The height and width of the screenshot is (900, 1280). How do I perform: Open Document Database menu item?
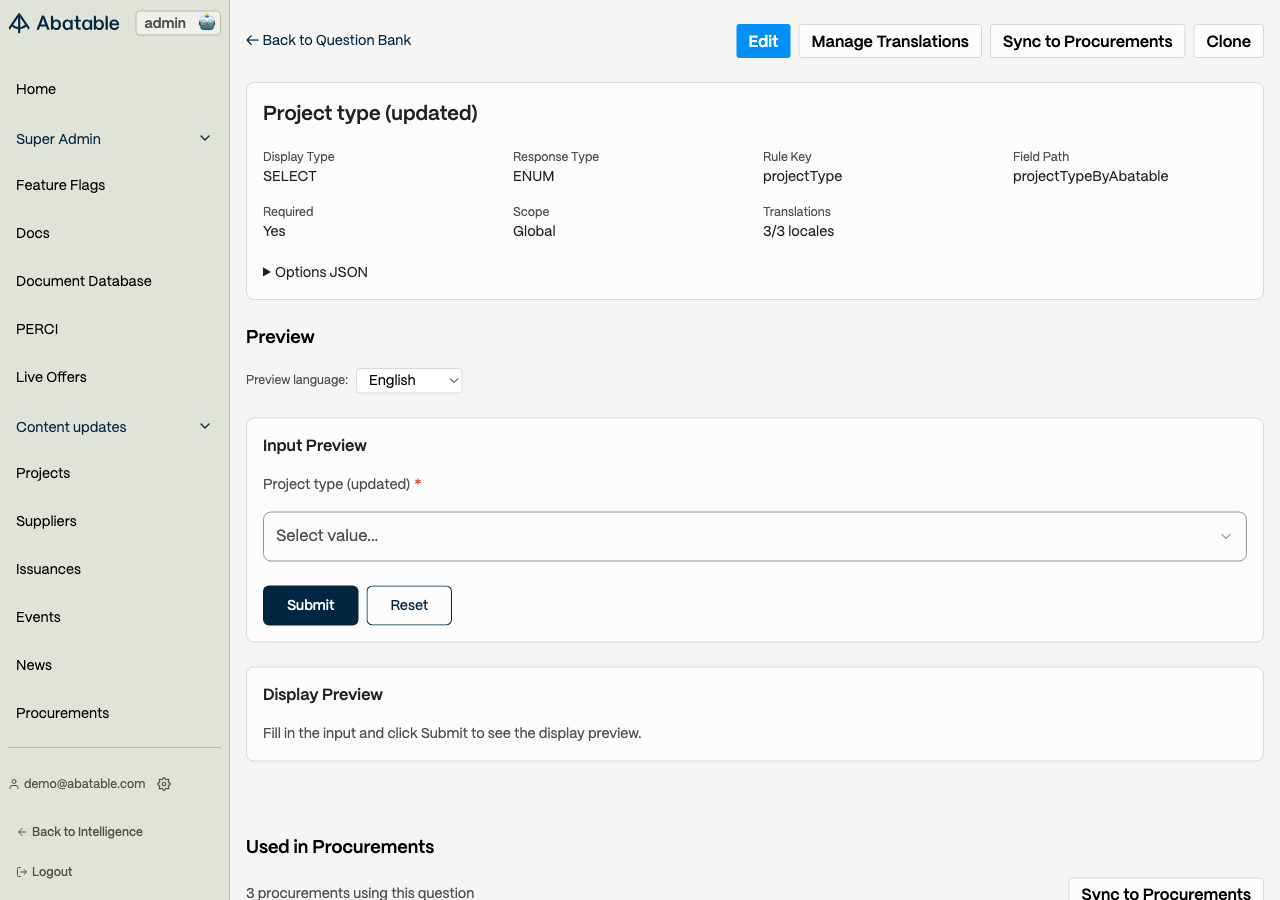click(84, 281)
